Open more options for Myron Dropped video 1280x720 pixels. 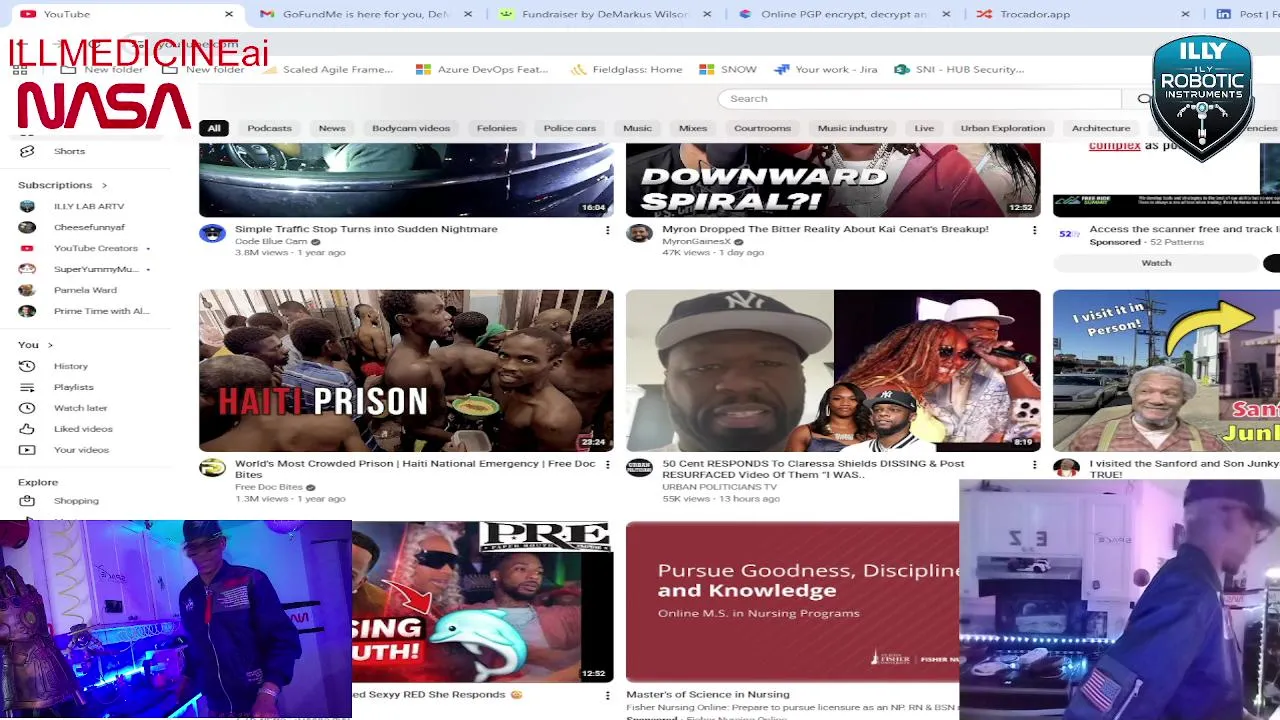[x=1034, y=230]
